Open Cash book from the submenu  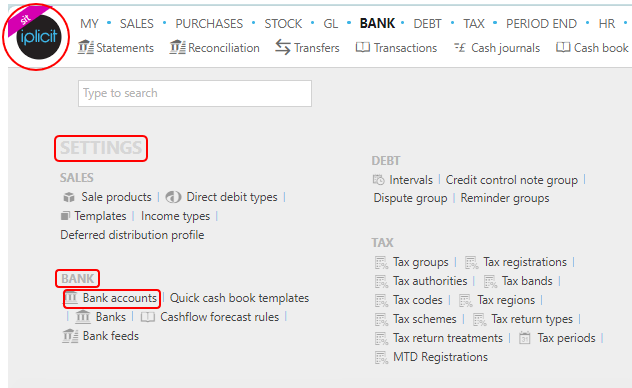(x=601, y=48)
